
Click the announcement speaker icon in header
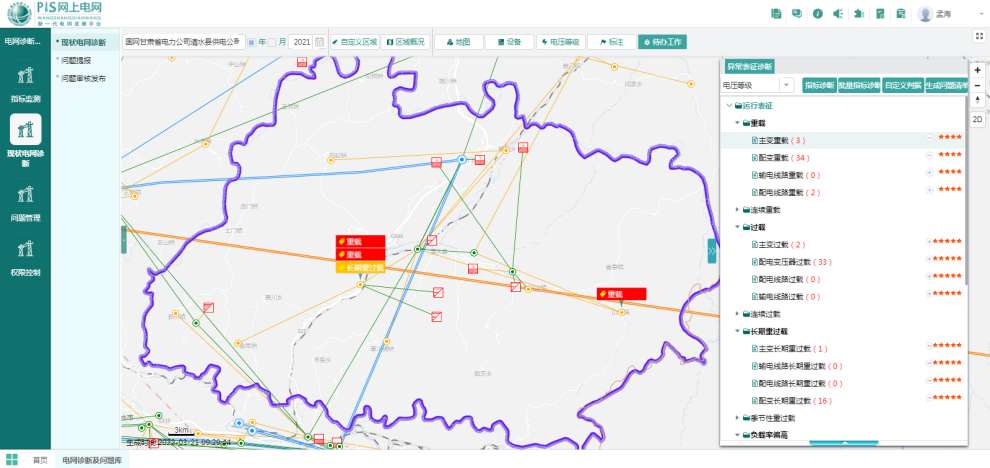pos(837,14)
